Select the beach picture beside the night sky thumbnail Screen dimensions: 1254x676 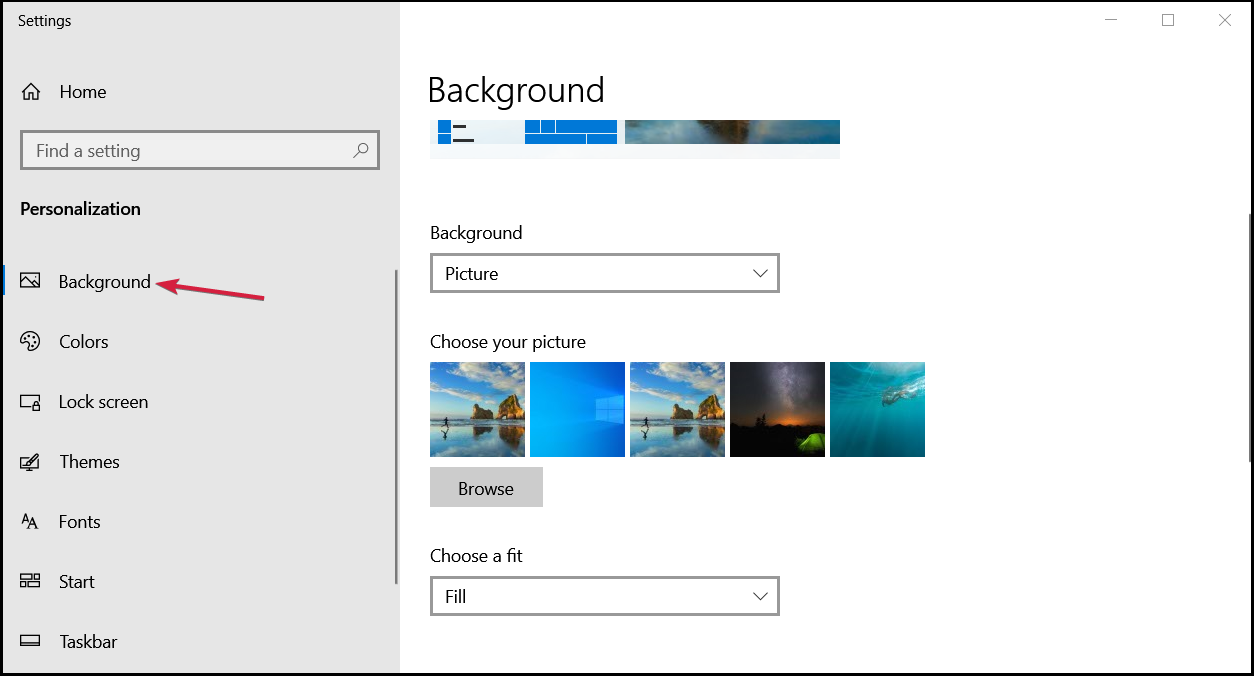click(677, 409)
